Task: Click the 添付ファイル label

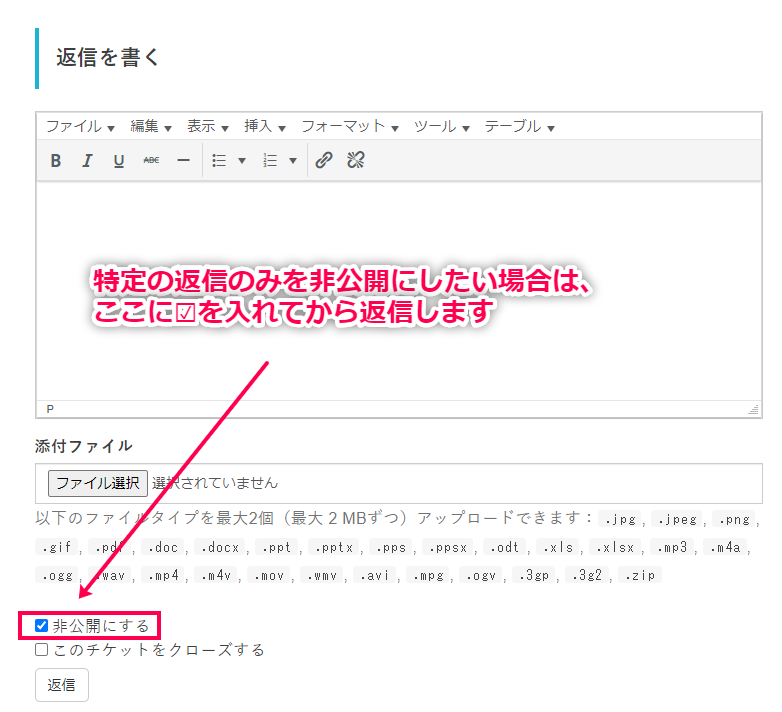Action: coord(84,446)
